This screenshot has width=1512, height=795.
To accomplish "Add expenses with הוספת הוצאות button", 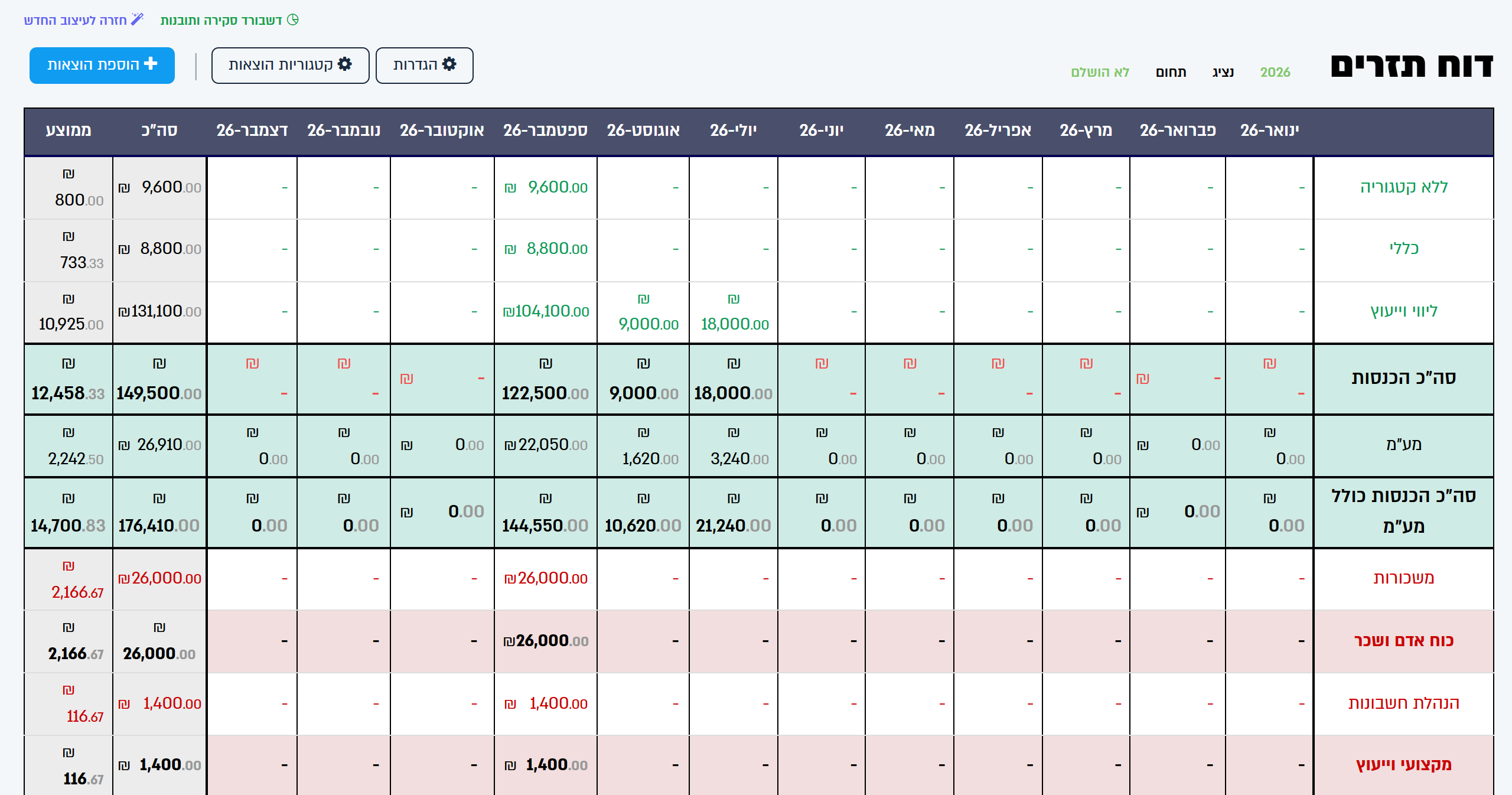I will click(x=102, y=66).
